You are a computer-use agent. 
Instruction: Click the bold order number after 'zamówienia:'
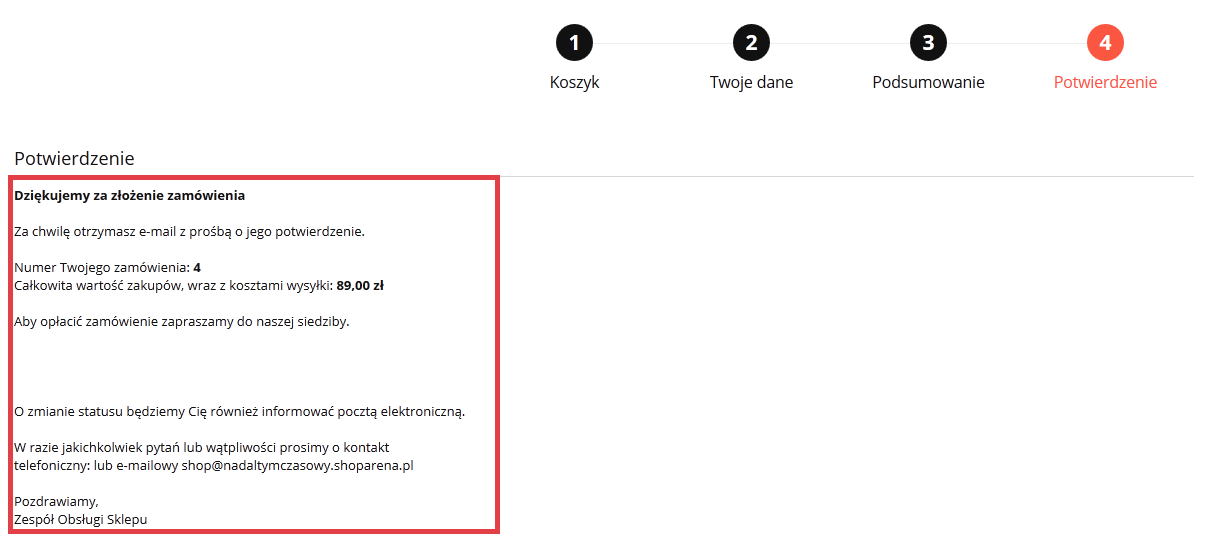(x=197, y=268)
